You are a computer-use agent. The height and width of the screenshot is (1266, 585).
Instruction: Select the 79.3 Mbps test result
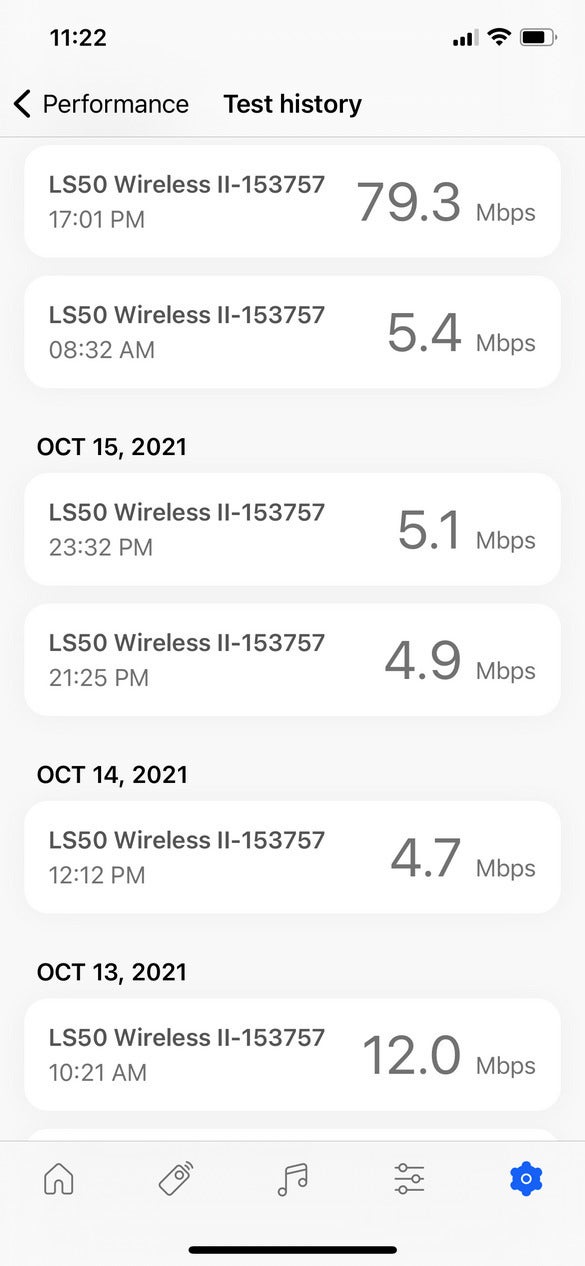click(292, 201)
